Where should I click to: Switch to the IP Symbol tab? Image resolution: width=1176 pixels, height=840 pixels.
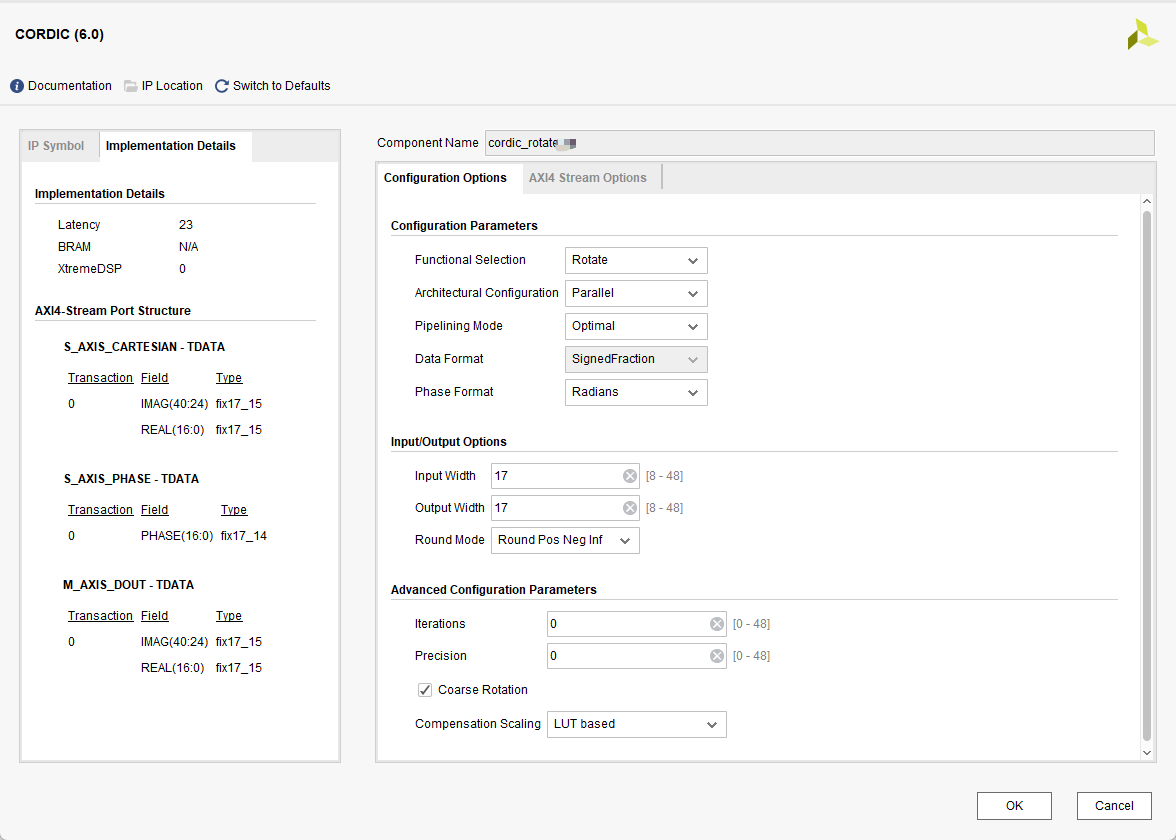[56, 146]
